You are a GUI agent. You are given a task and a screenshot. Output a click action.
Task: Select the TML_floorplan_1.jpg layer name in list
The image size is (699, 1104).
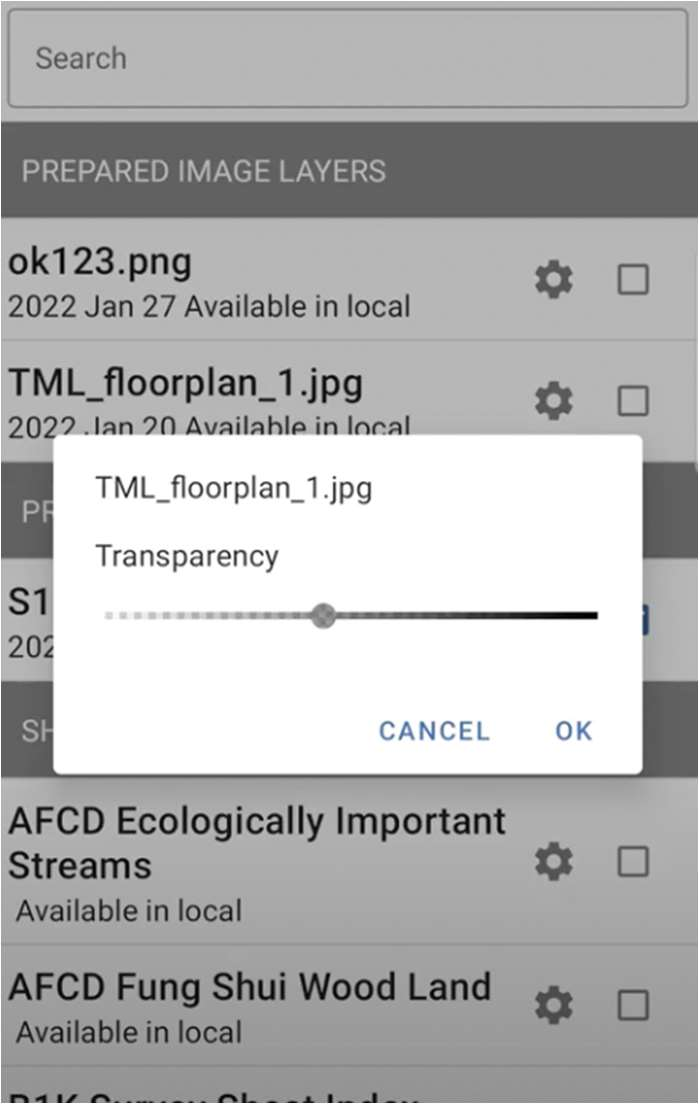coord(185,383)
